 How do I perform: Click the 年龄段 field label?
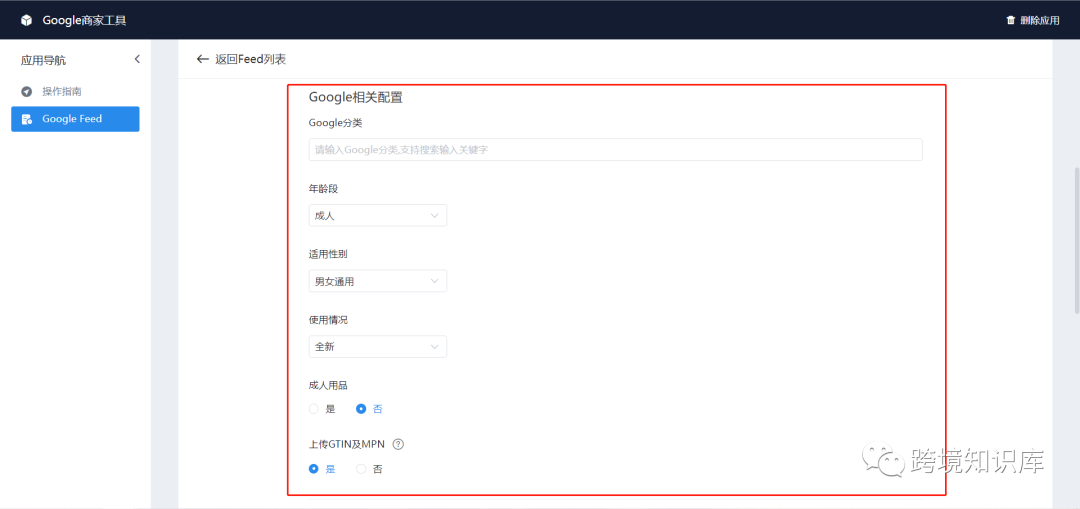pos(323,188)
